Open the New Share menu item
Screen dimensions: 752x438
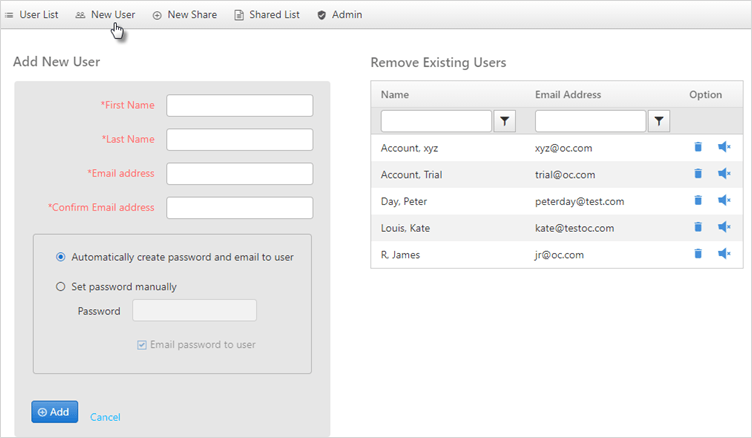tap(185, 15)
